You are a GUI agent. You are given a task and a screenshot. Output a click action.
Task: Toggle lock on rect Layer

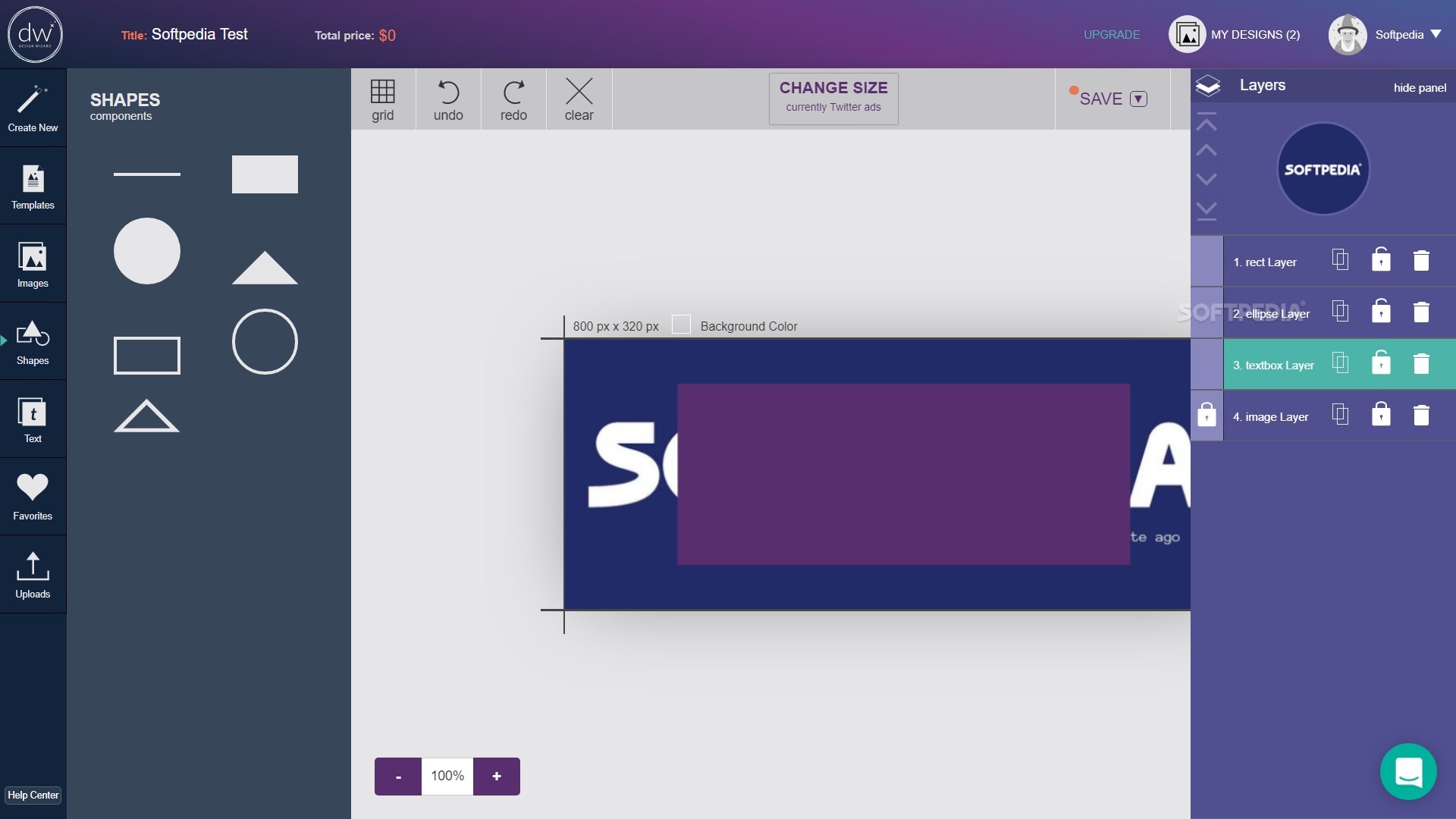click(x=1381, y=260)
